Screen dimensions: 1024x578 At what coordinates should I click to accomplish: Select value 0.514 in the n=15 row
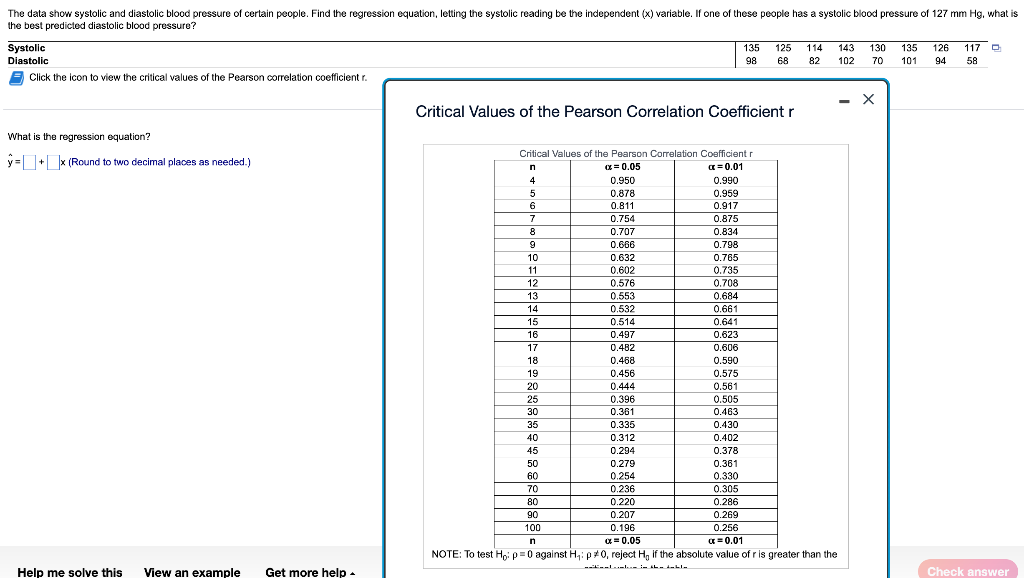click(x=622, y=321)
